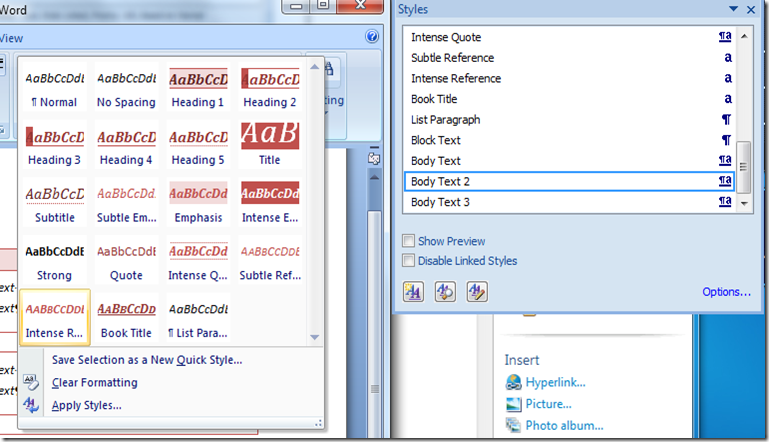
Task: Click the Hyperlink... link
Action: [556, 382]
